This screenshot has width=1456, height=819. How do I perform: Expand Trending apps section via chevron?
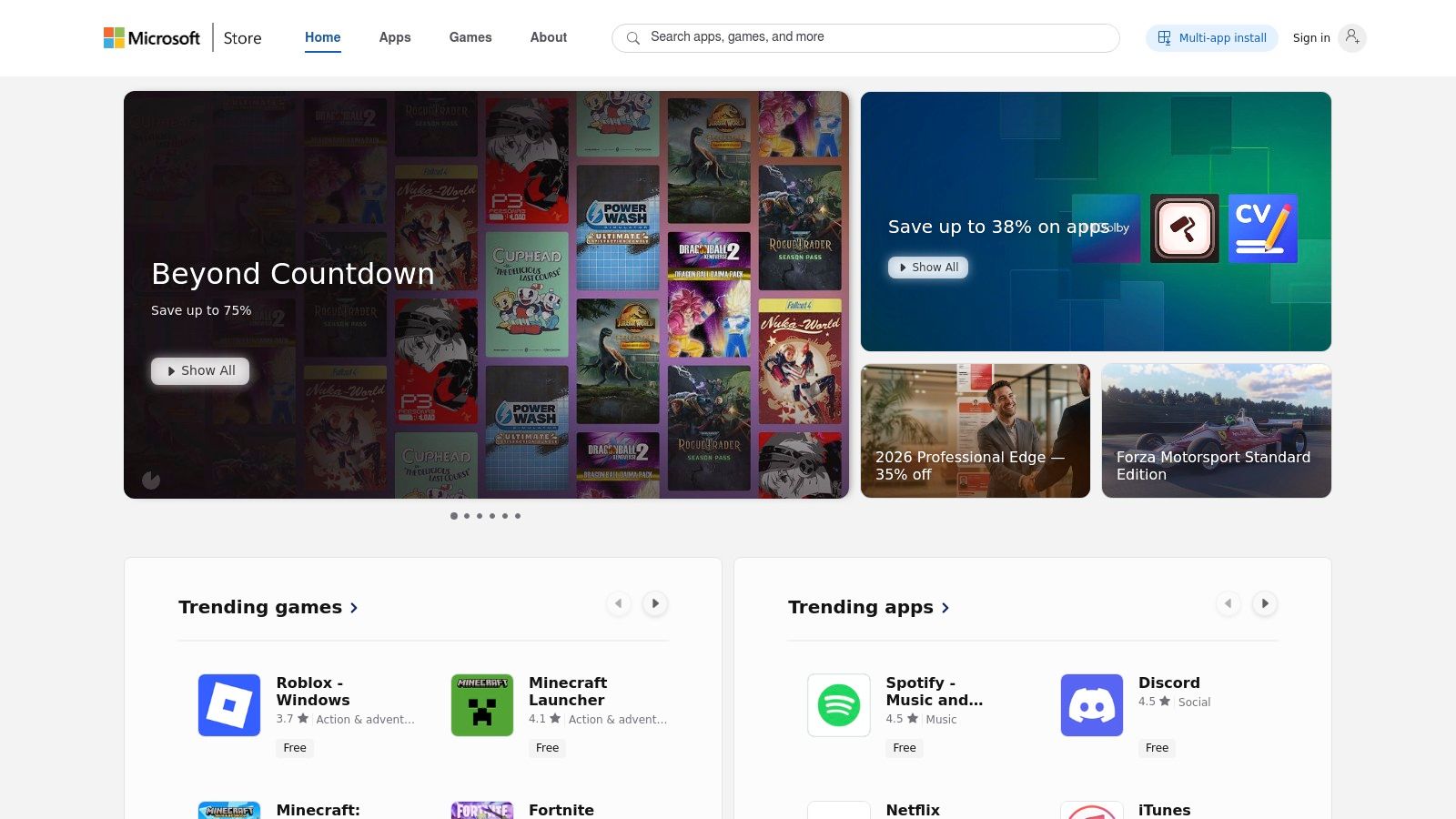(x=945, y=608)
